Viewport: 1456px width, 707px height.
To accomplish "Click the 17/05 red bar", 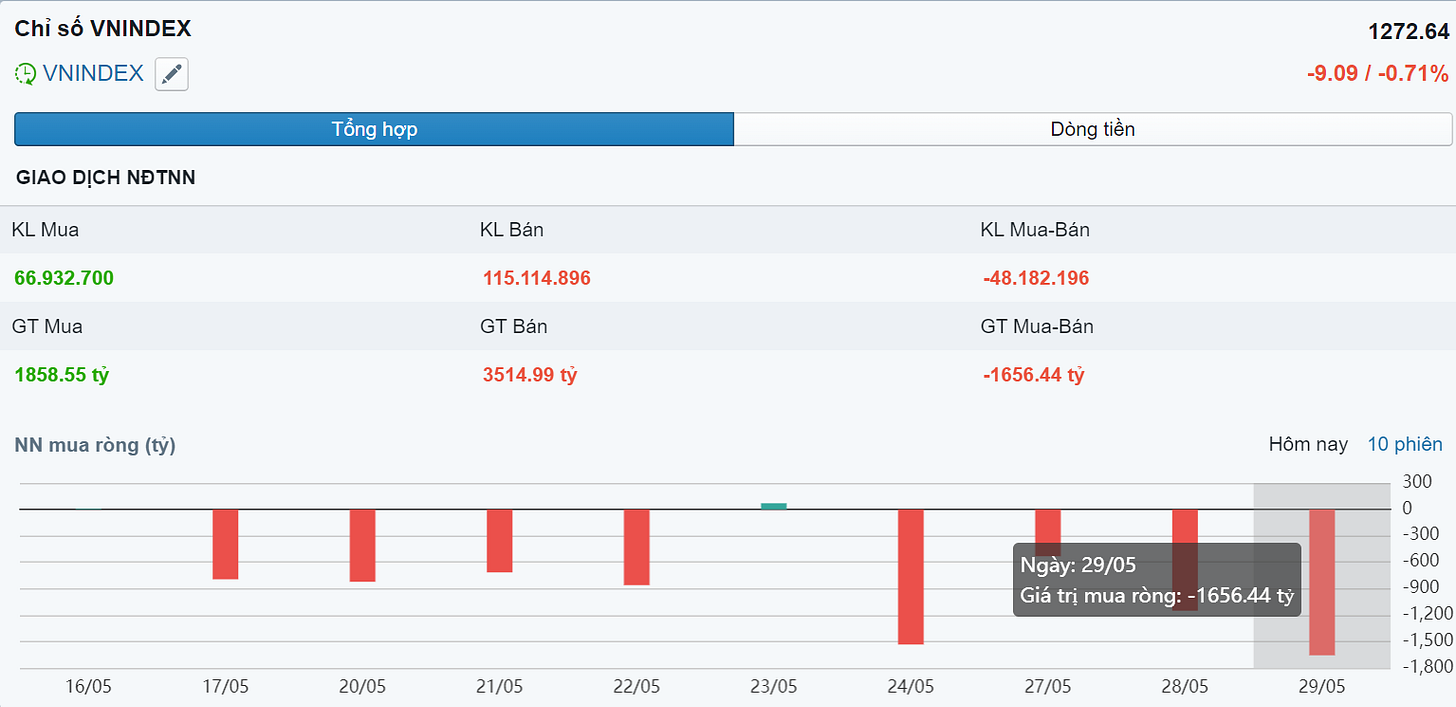I will [226, 544].
